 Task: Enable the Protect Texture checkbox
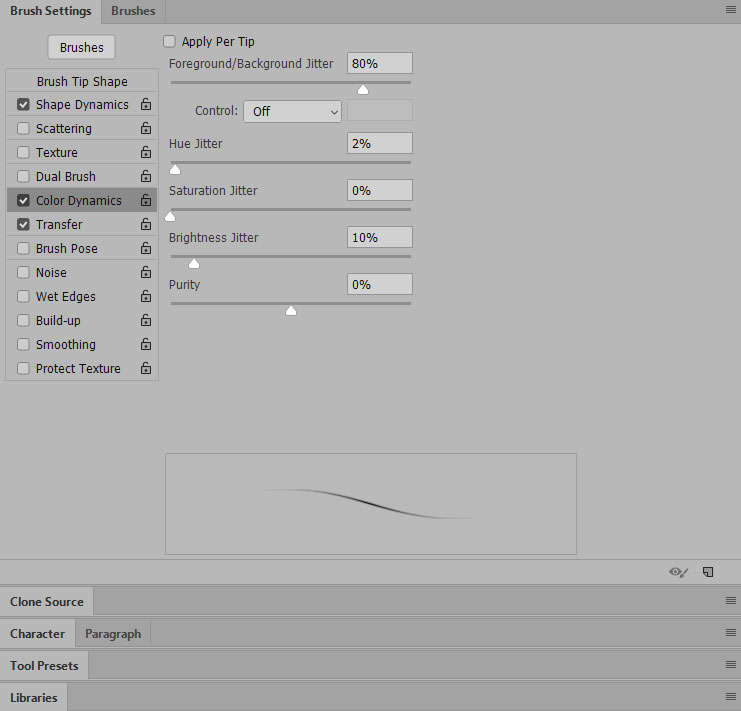[x=23, y=368]
